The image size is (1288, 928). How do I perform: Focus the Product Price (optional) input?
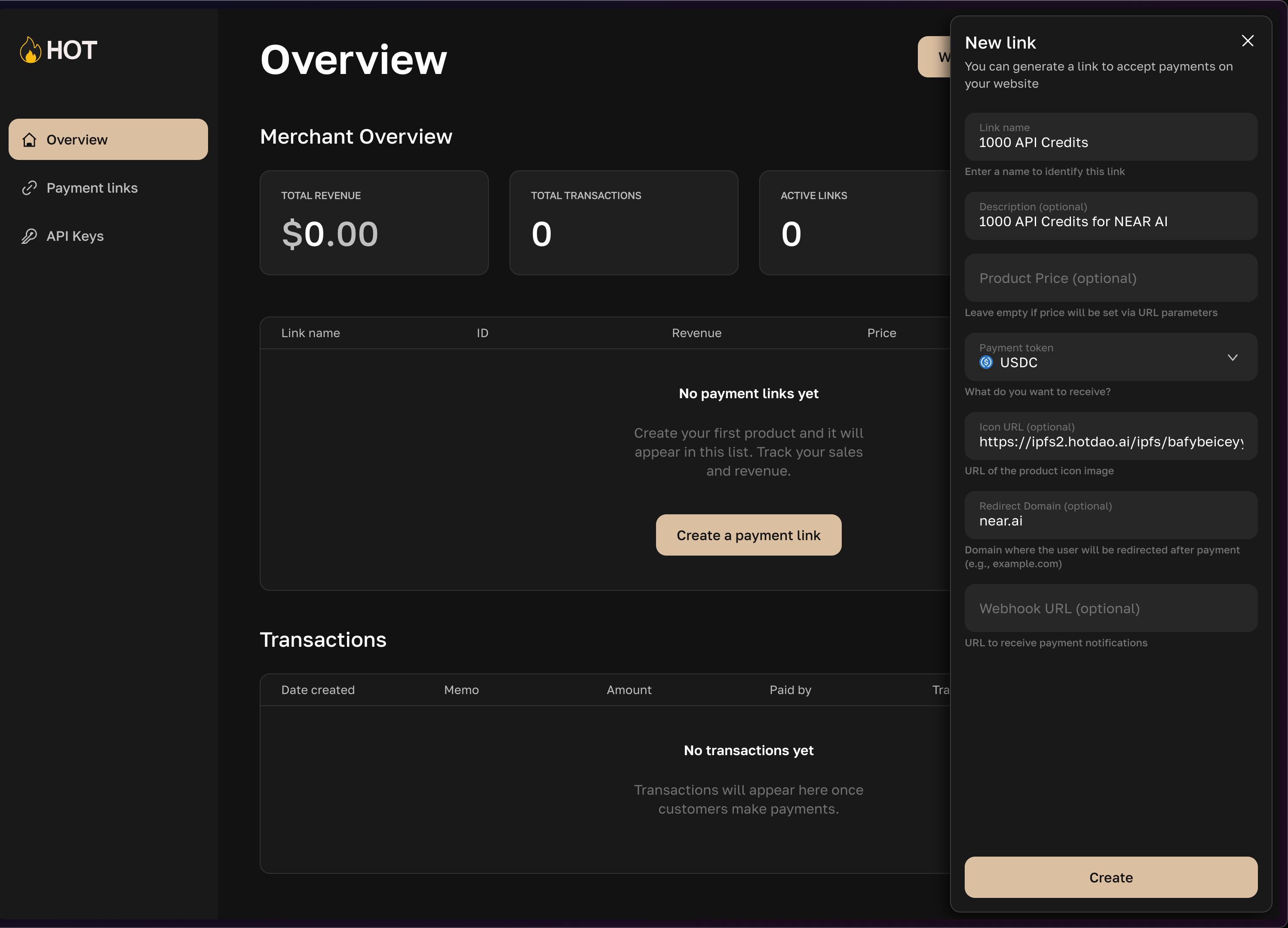point(1110,278)
